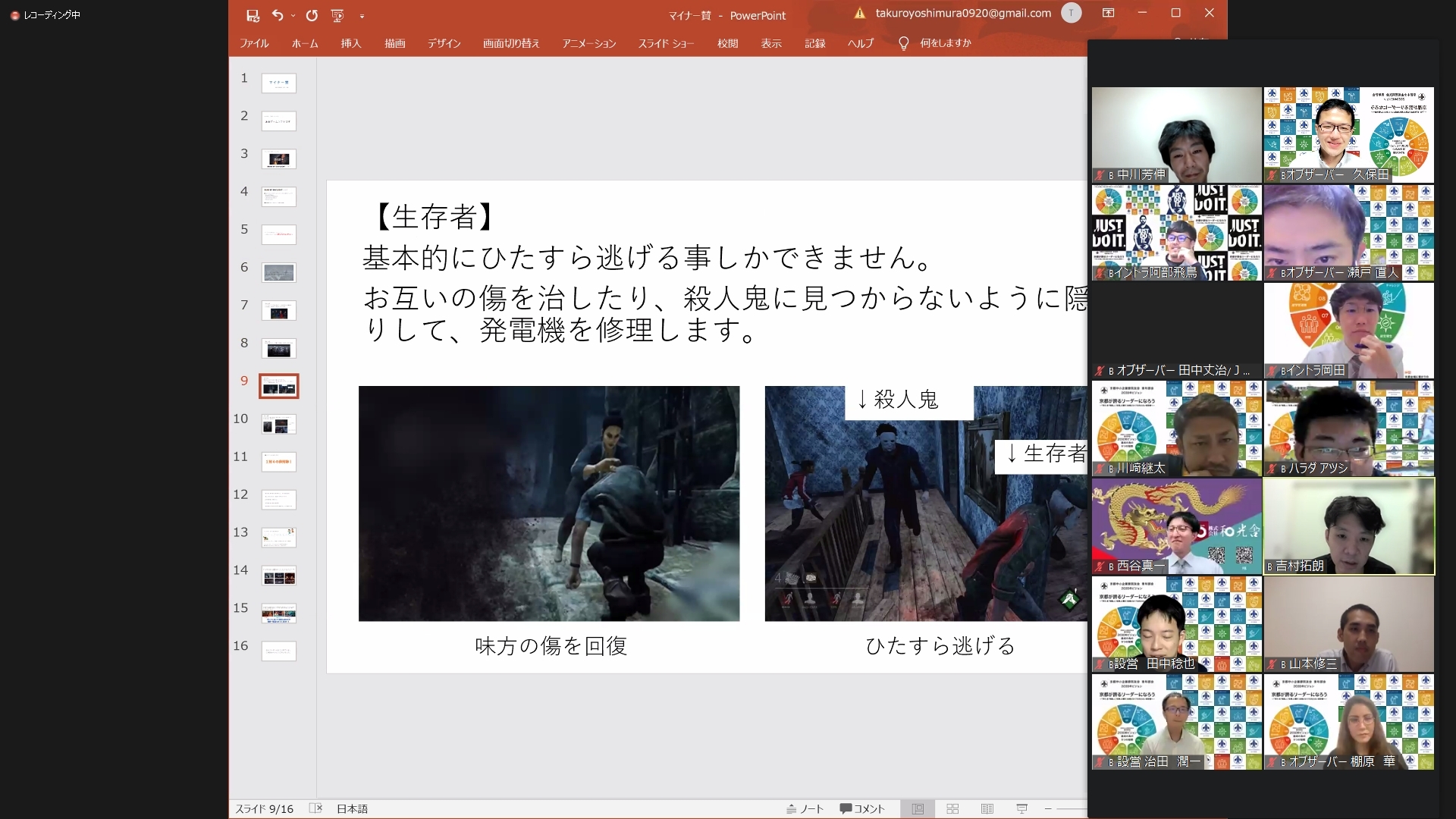1456x819 pixels.
Task: Select 吉村拓朗 video tile
Action: tap(1349, 526)
